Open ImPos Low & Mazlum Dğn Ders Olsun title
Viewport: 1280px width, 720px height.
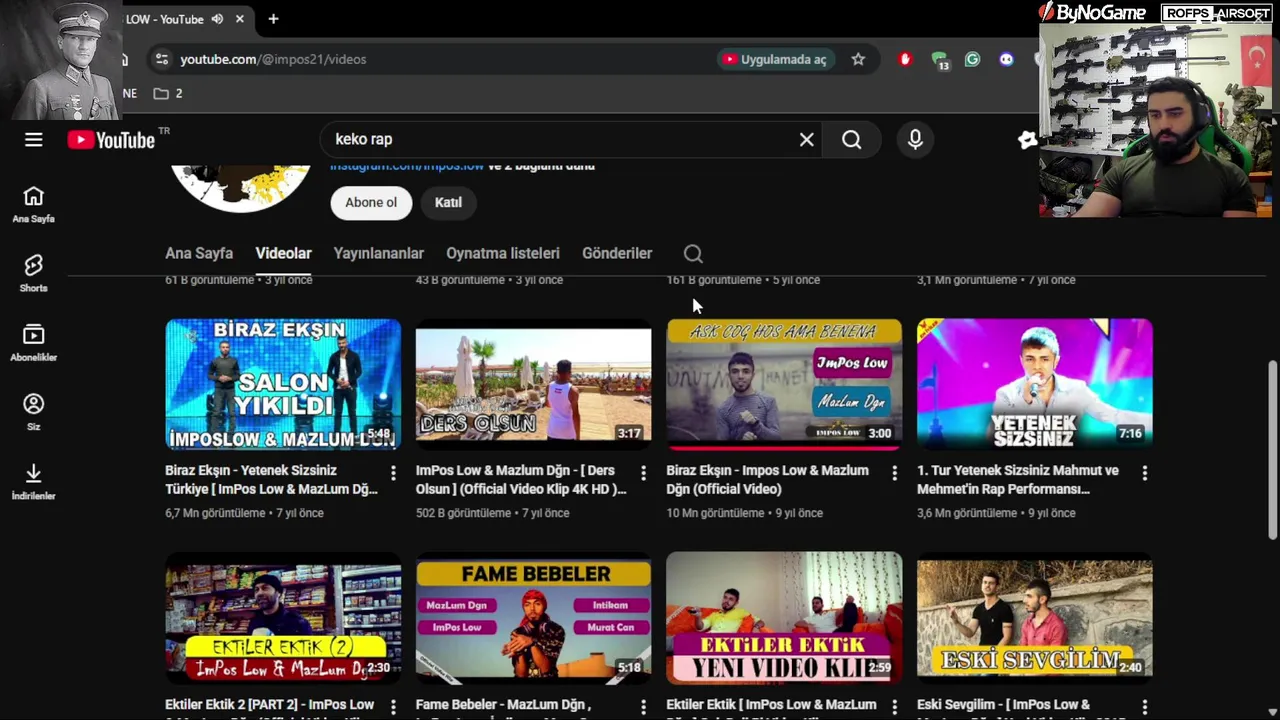521,480
